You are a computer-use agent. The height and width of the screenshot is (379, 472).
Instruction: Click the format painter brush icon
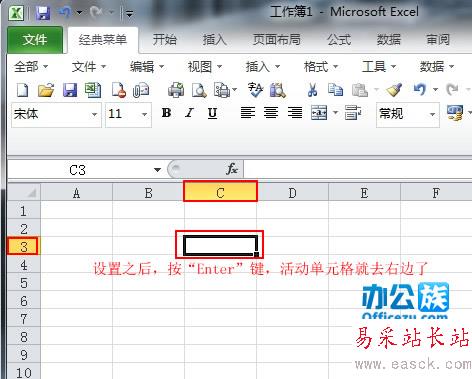(394, 90)
